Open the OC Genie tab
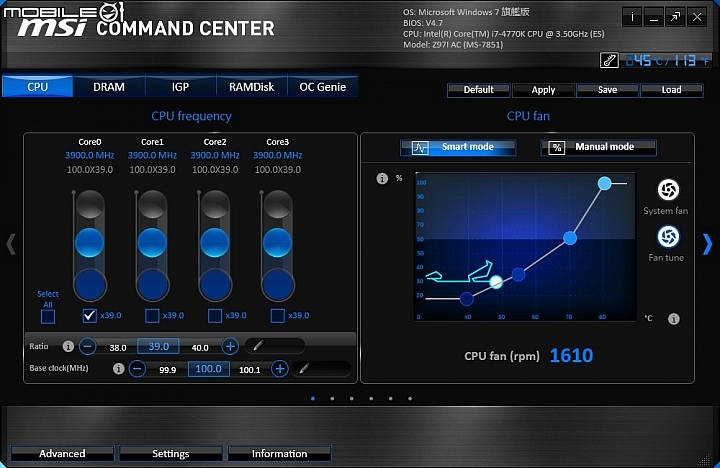720x468 pixels. coord(323,86)
